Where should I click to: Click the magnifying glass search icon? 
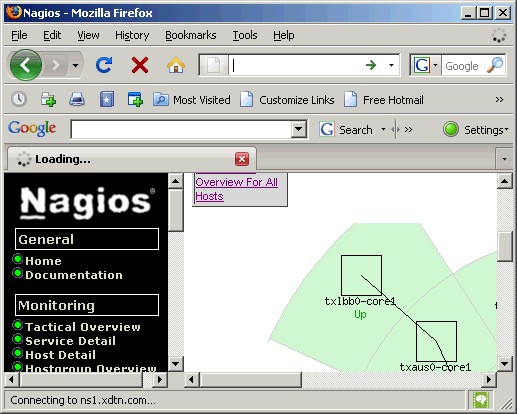tap(495, 65)
